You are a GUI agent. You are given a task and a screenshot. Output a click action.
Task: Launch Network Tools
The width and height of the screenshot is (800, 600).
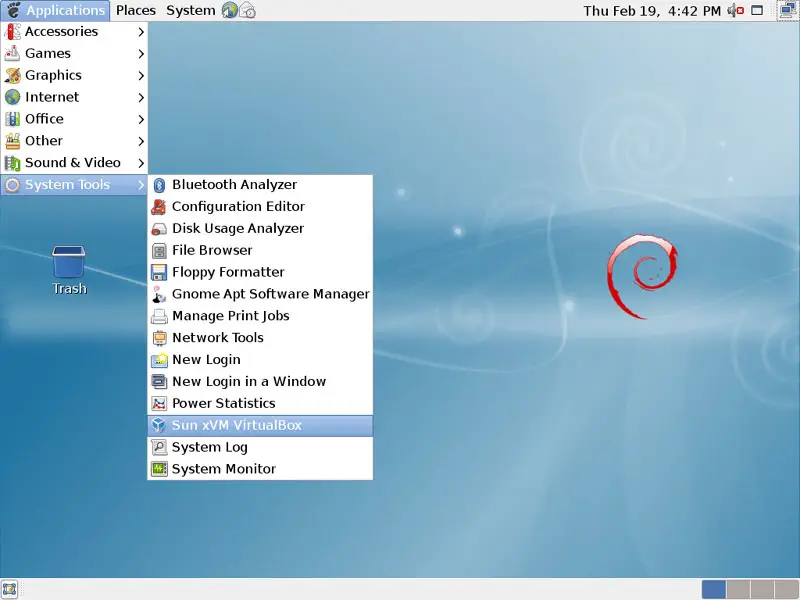click(x=260, y=338)
